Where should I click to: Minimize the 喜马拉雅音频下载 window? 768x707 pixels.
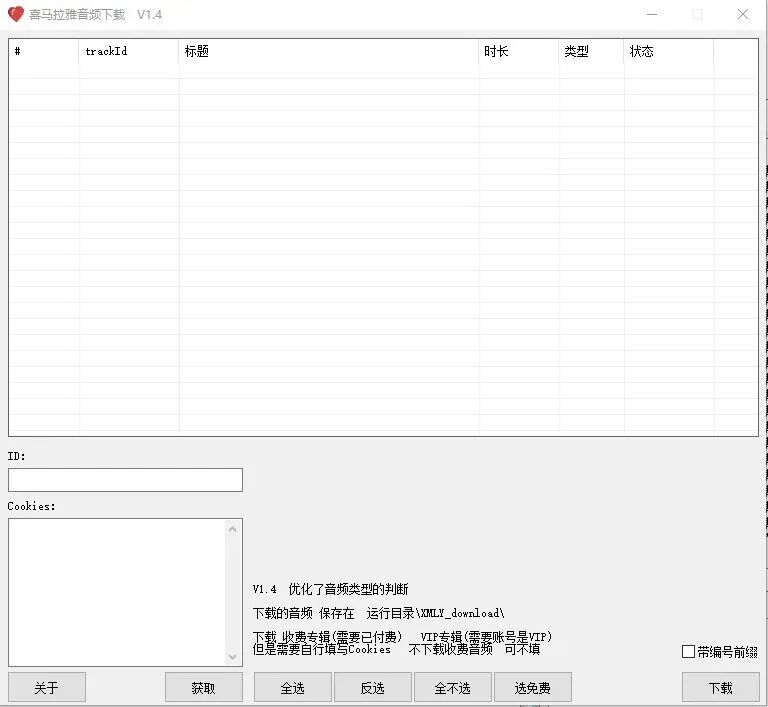[x=652, y=14]
